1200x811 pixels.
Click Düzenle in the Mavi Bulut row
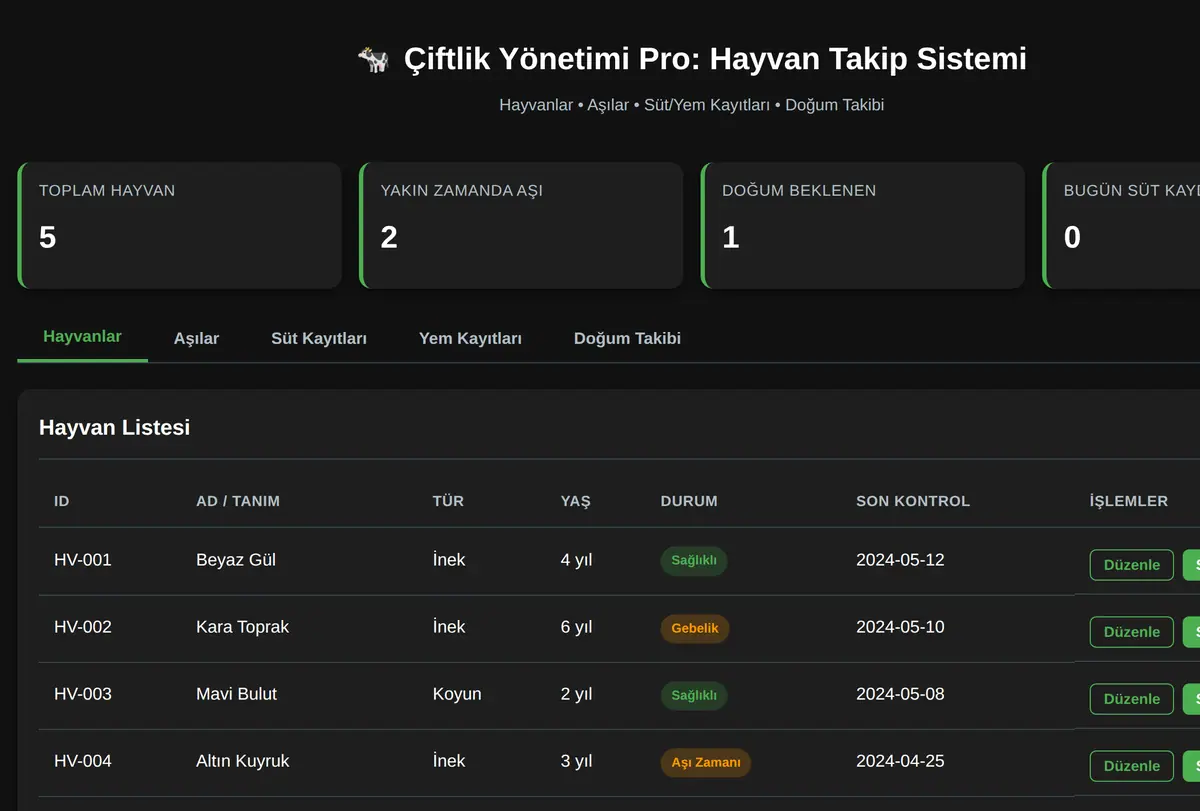point(1132,699)
